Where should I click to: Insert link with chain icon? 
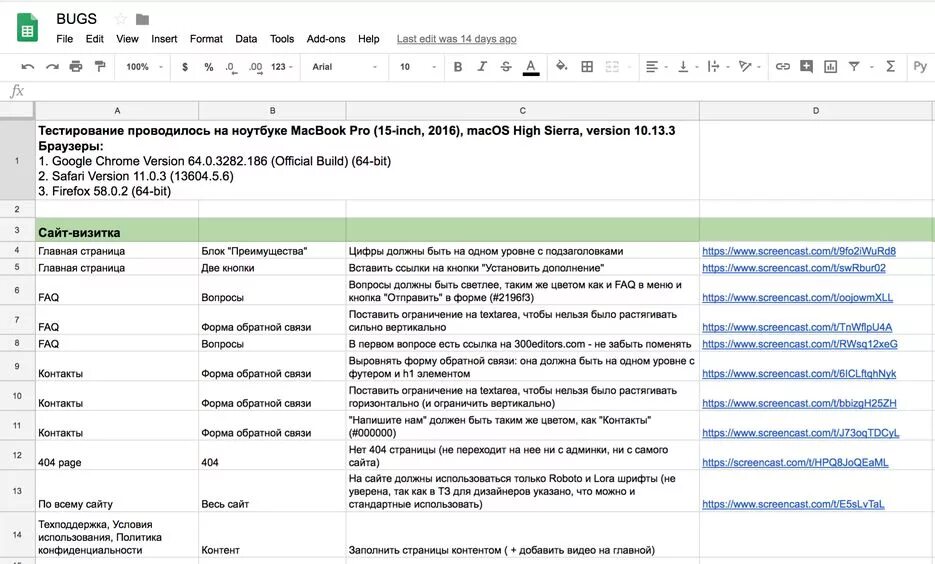click(x=782, y=67)
